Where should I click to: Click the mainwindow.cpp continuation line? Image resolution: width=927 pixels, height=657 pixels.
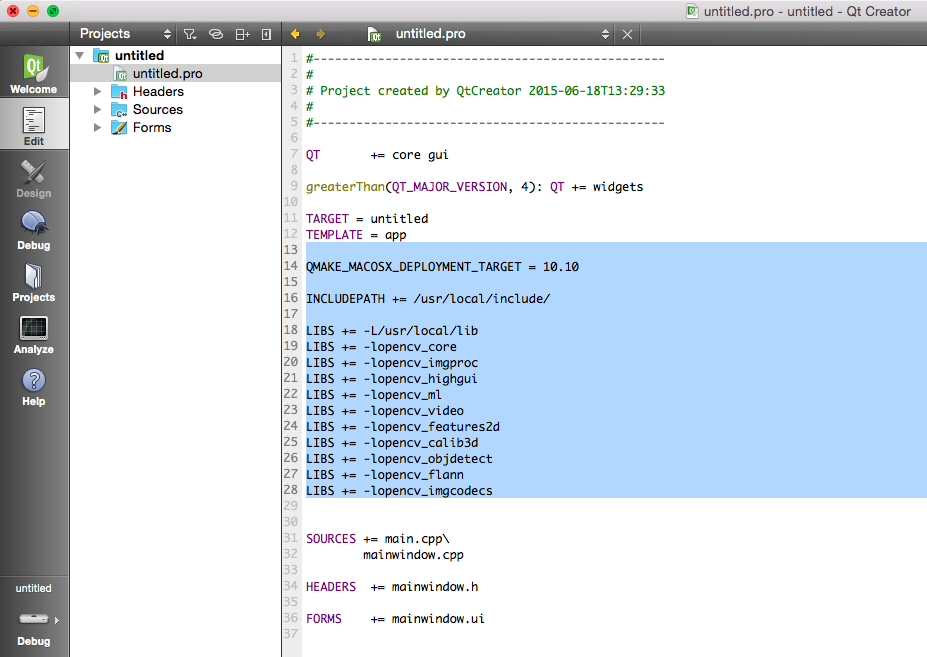(413, 555)
